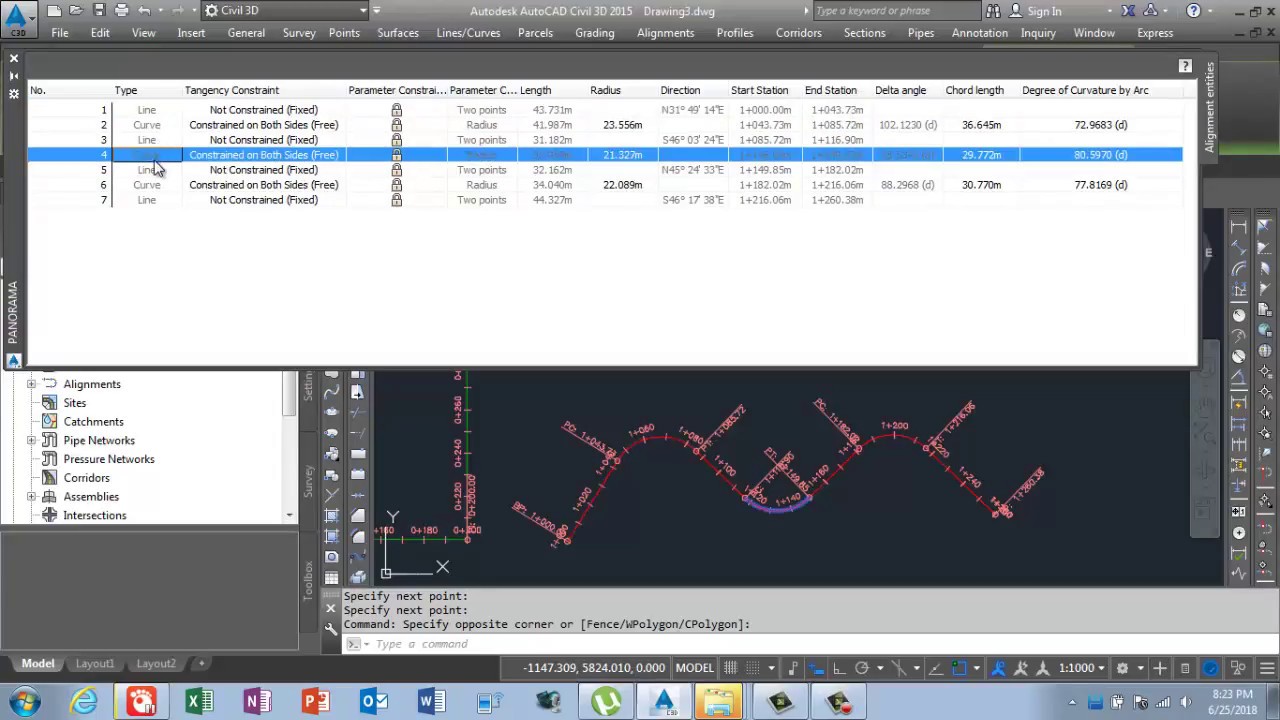Toggle the parameter lock for row 6

click(x=396, y=185)
